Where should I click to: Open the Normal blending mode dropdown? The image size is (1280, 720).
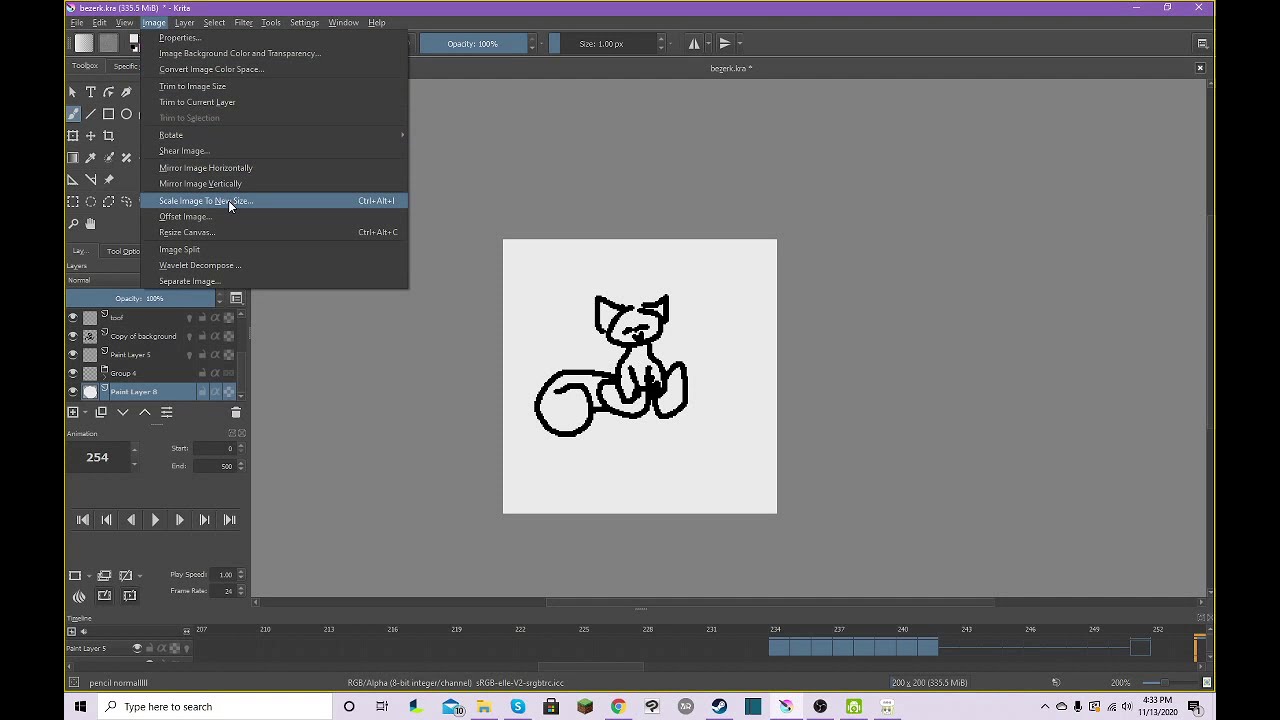point(104,281)
